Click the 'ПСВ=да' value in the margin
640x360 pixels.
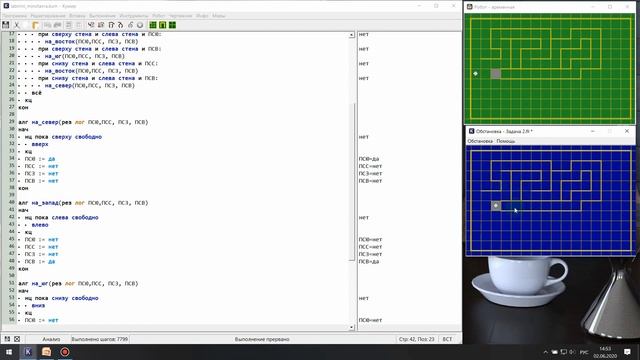coord(369,262)
